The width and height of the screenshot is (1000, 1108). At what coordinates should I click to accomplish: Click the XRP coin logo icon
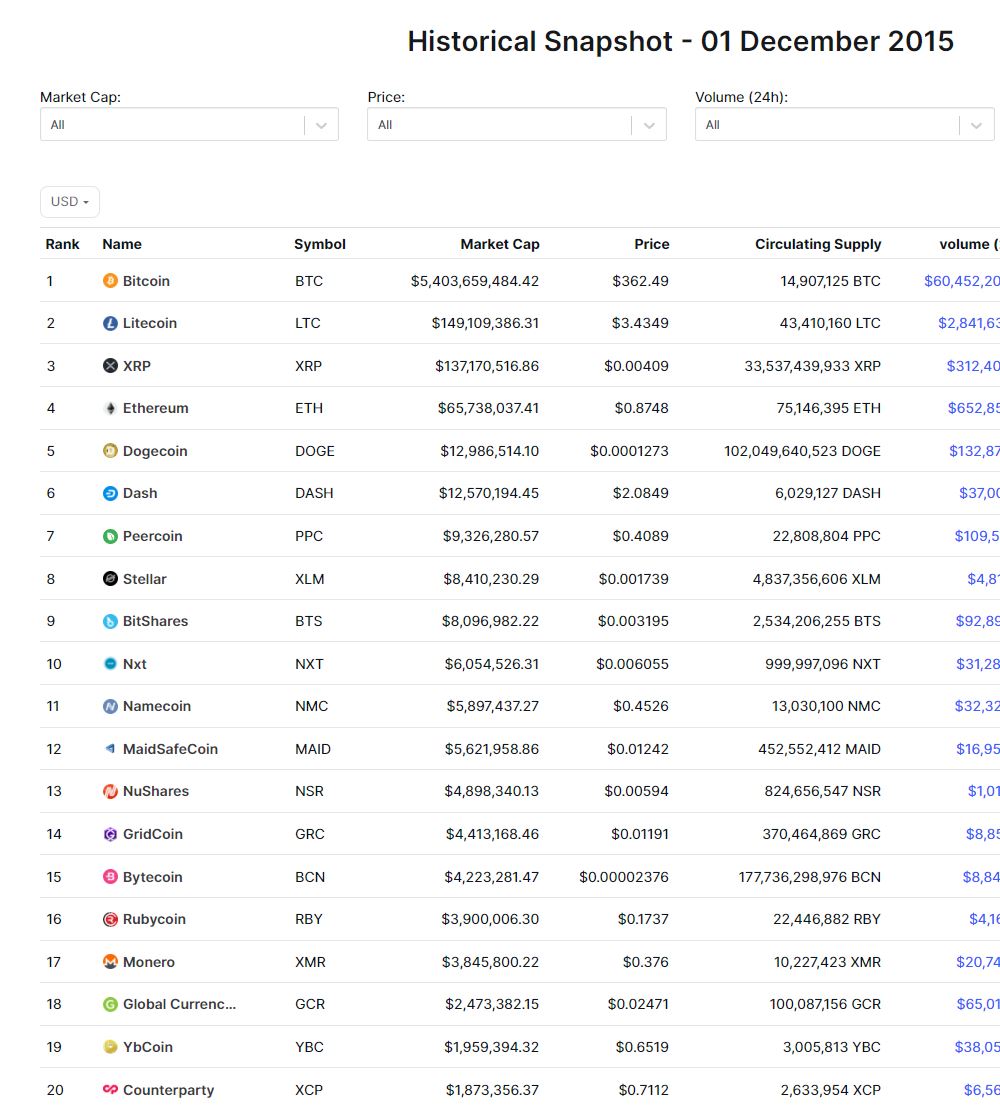coord(110,366)
